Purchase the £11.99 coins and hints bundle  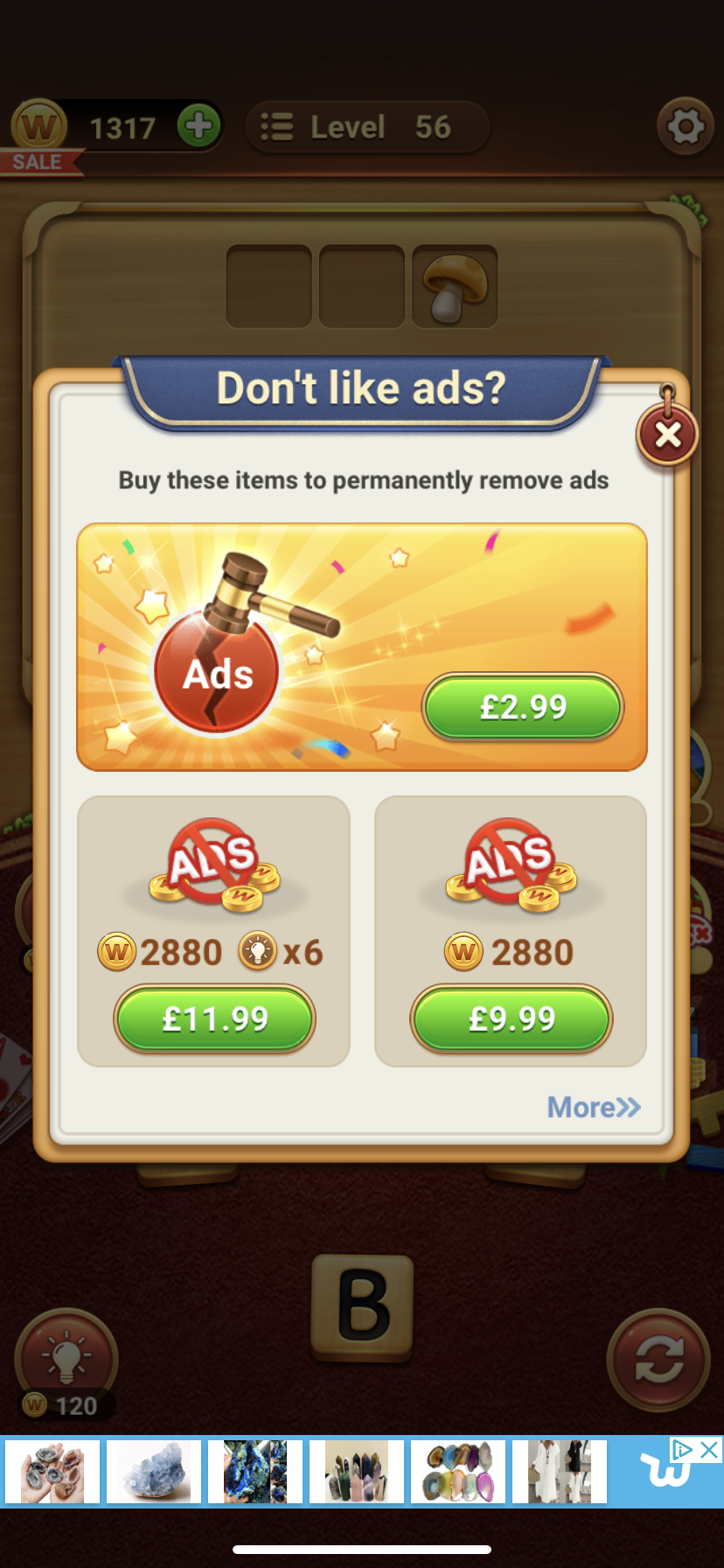pyautogui.click(x=214, y=1018)
